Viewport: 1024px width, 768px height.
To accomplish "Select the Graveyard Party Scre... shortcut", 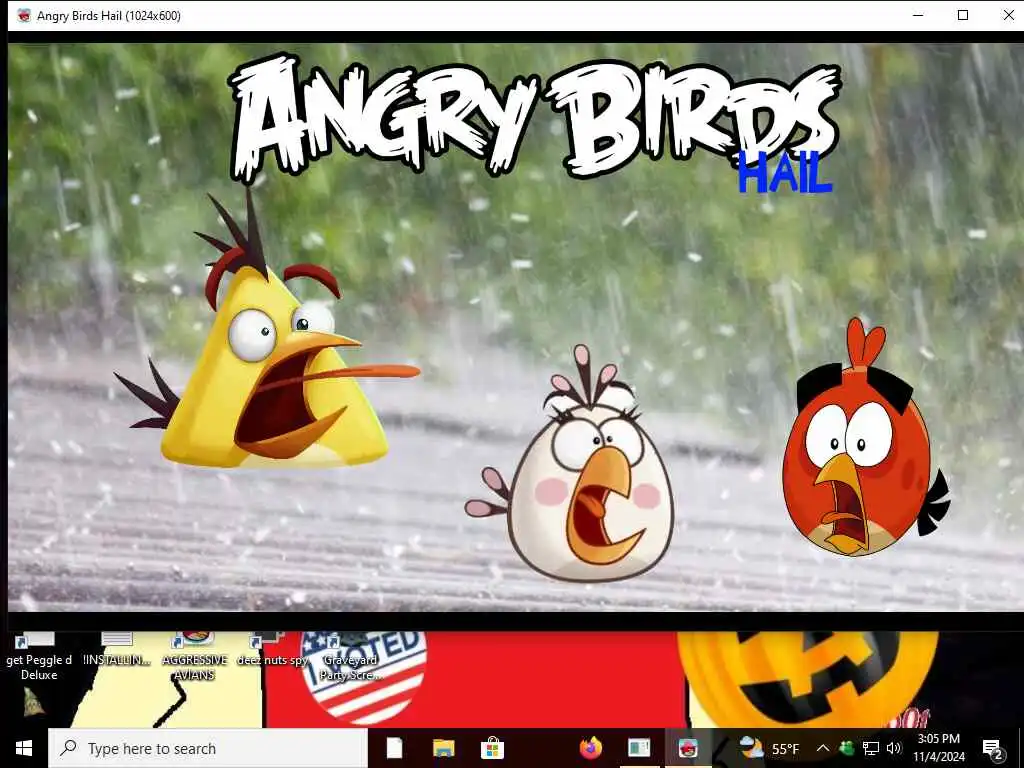I will [349, 657].
